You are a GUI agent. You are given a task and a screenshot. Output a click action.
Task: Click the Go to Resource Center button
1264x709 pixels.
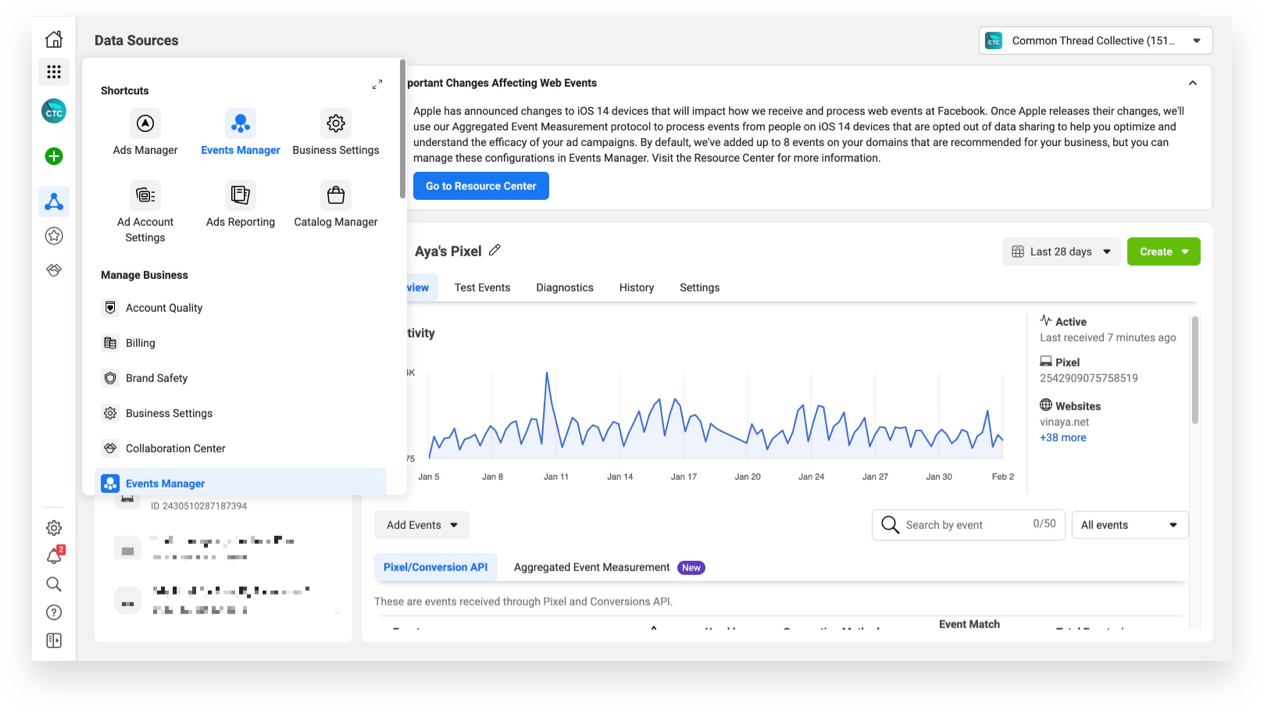point(481,186)
